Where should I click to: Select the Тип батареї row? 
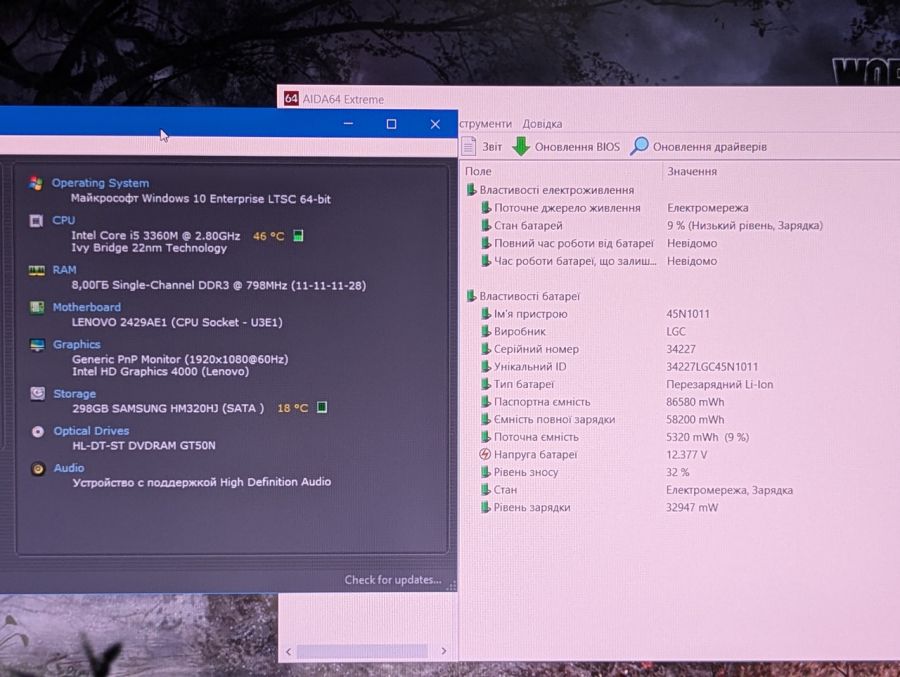[x=627, y=384]
